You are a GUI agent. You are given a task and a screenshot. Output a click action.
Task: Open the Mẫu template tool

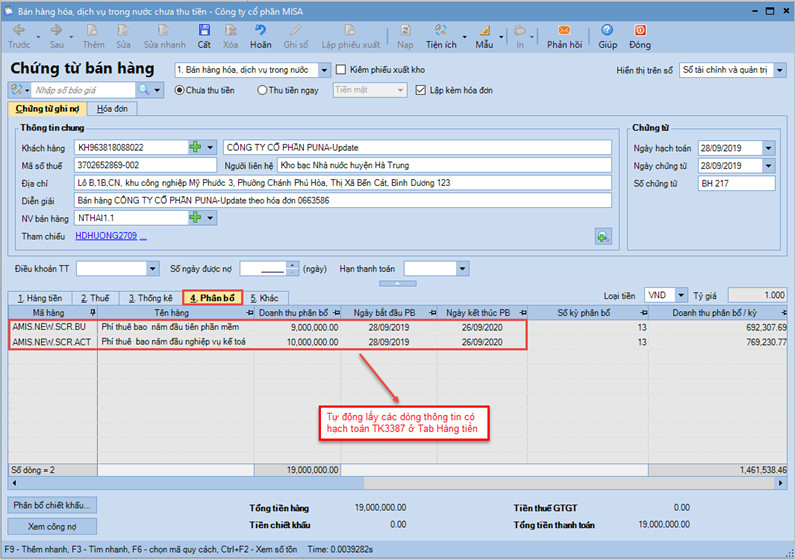[484, 36]
